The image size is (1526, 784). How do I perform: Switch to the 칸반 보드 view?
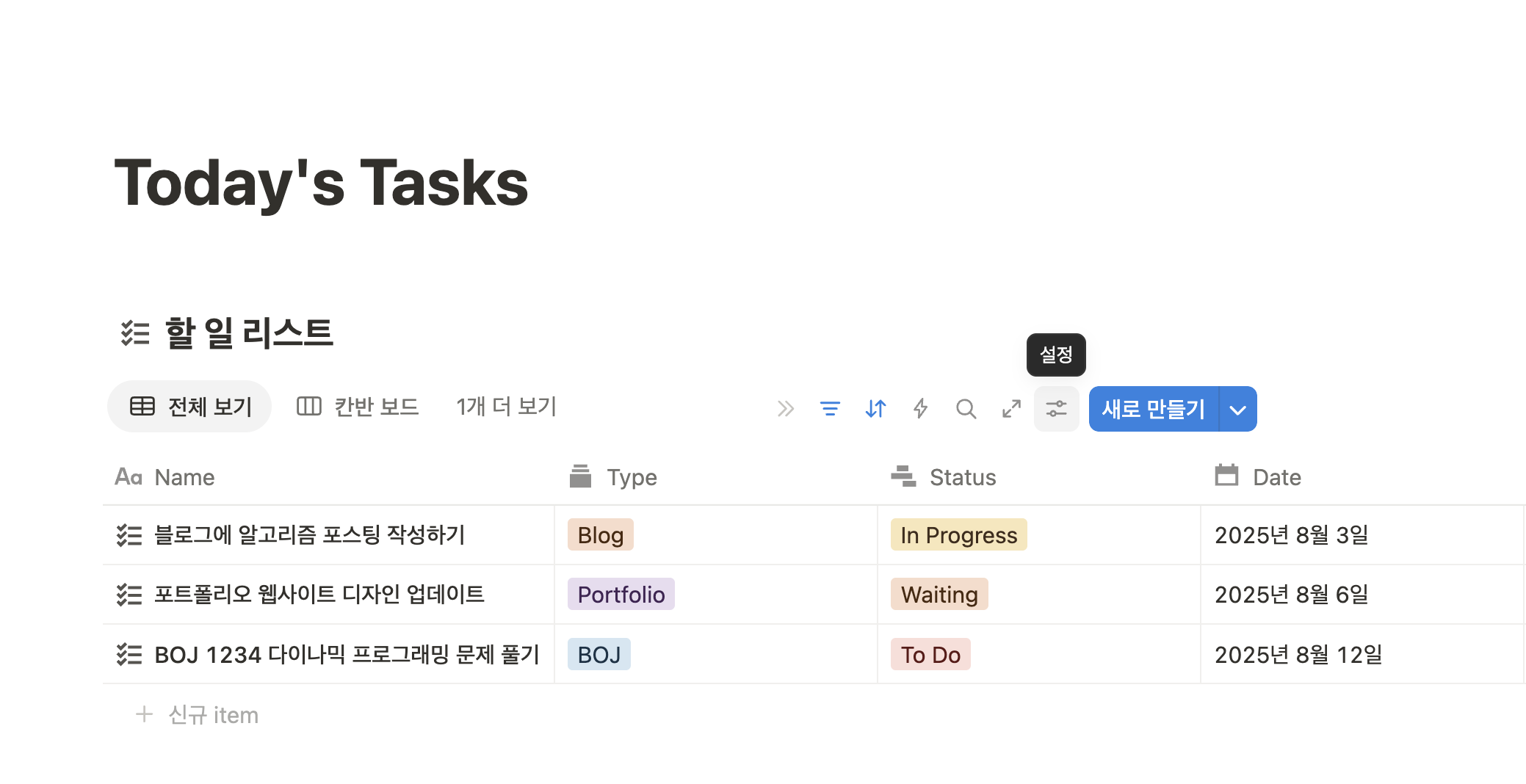pos(358,406)
